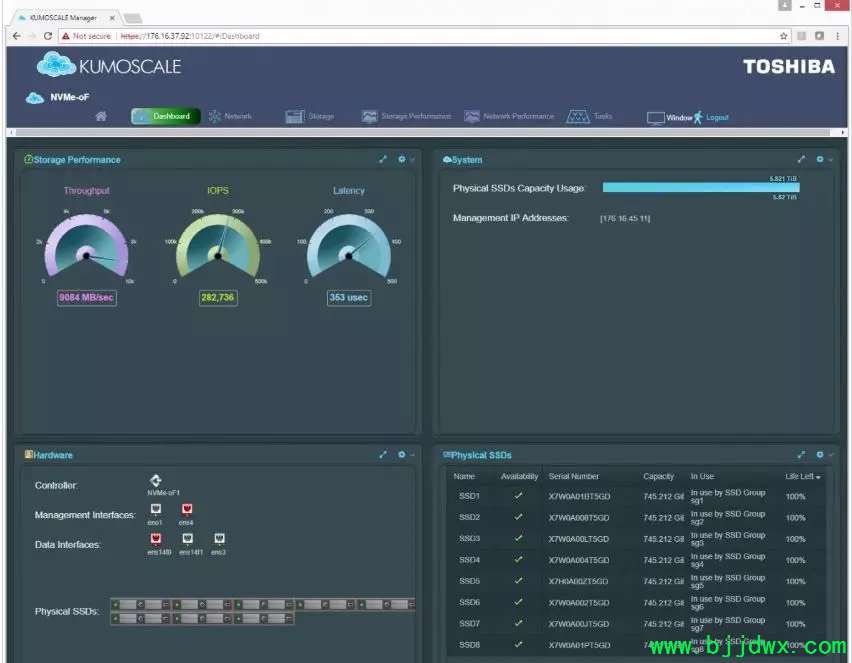
Task: Click the Logout link
Action: [x=717, y=117]
